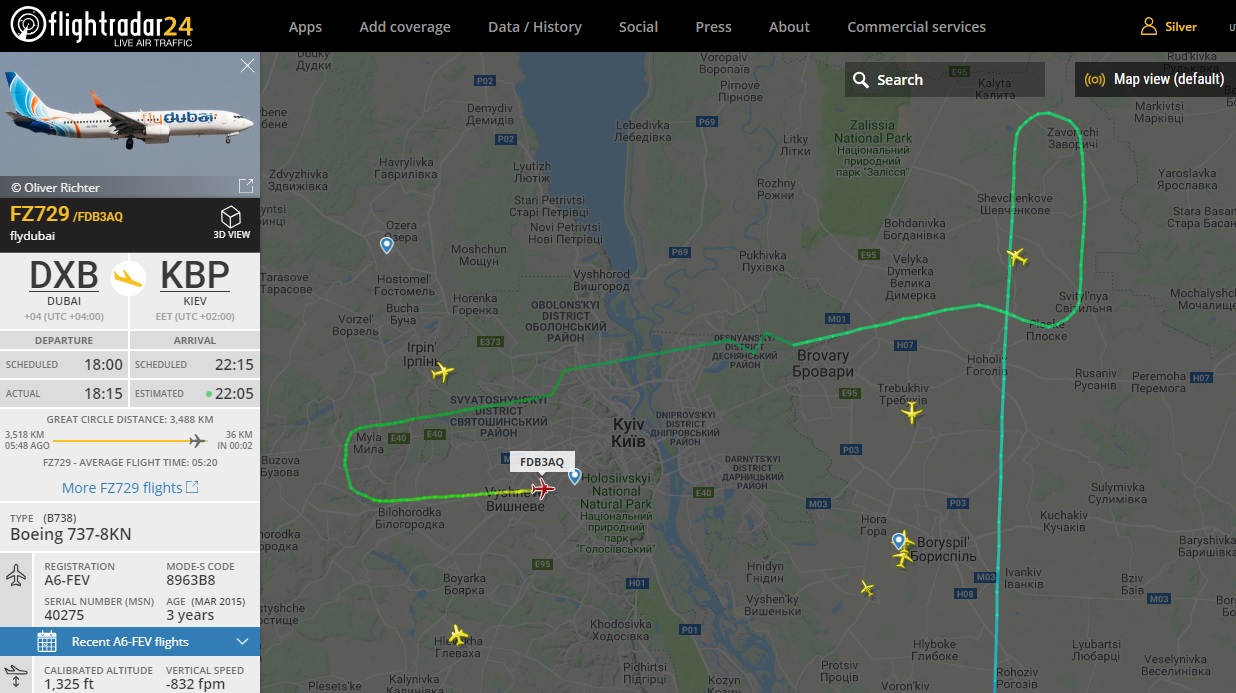Click the airport pin marker near Hostomel

(x=387, y=245)
